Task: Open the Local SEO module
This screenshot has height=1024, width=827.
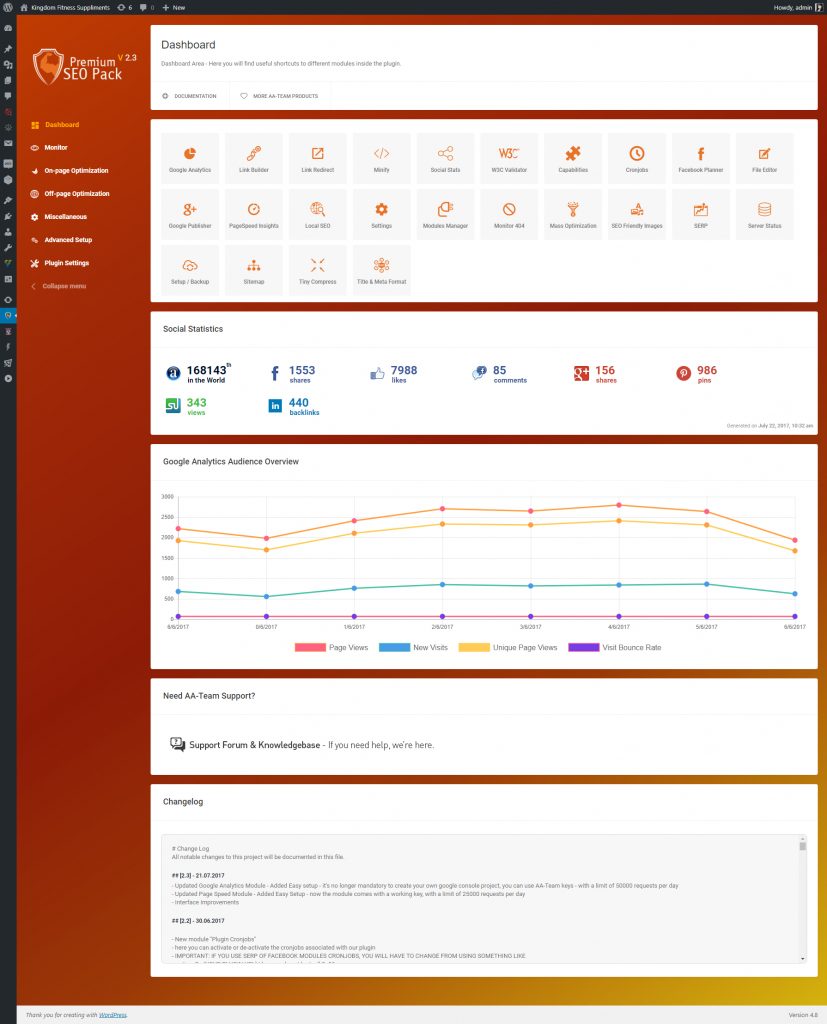Action: [317, 213]
